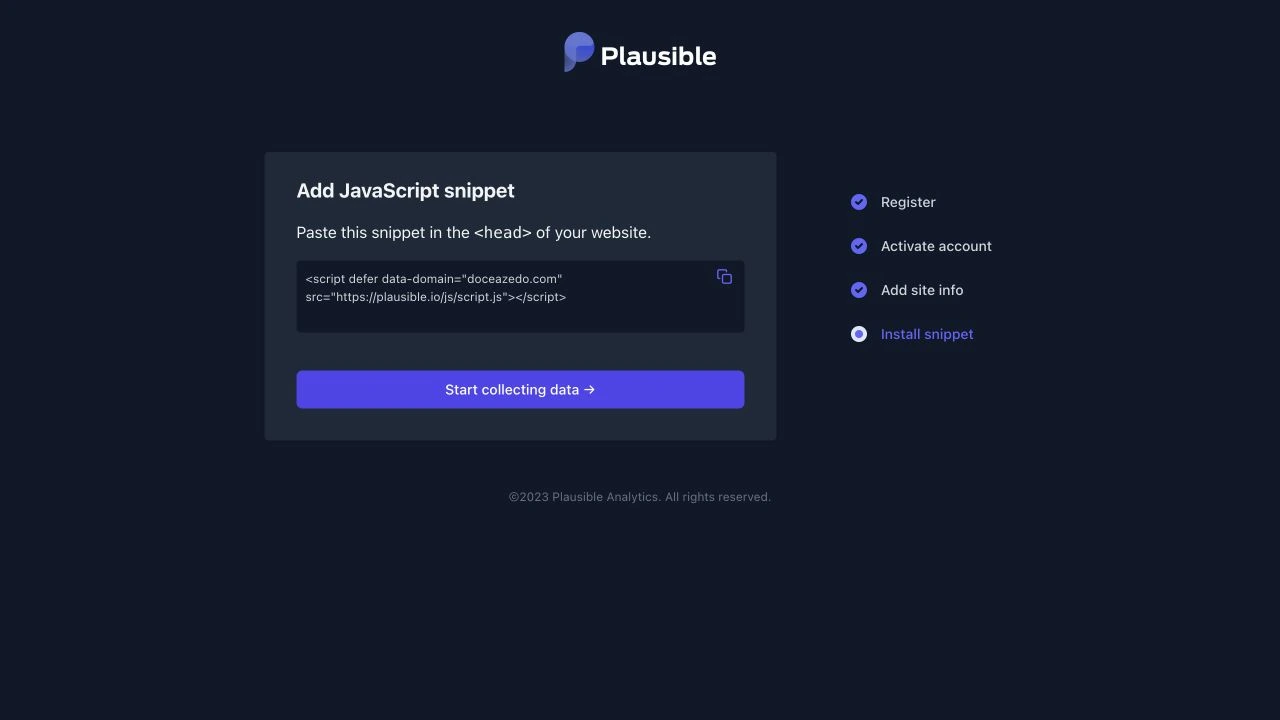Click "of your website." instruction text
Image resolution: width=1280 pixels, height=720 pixels.
coord(593,233)
